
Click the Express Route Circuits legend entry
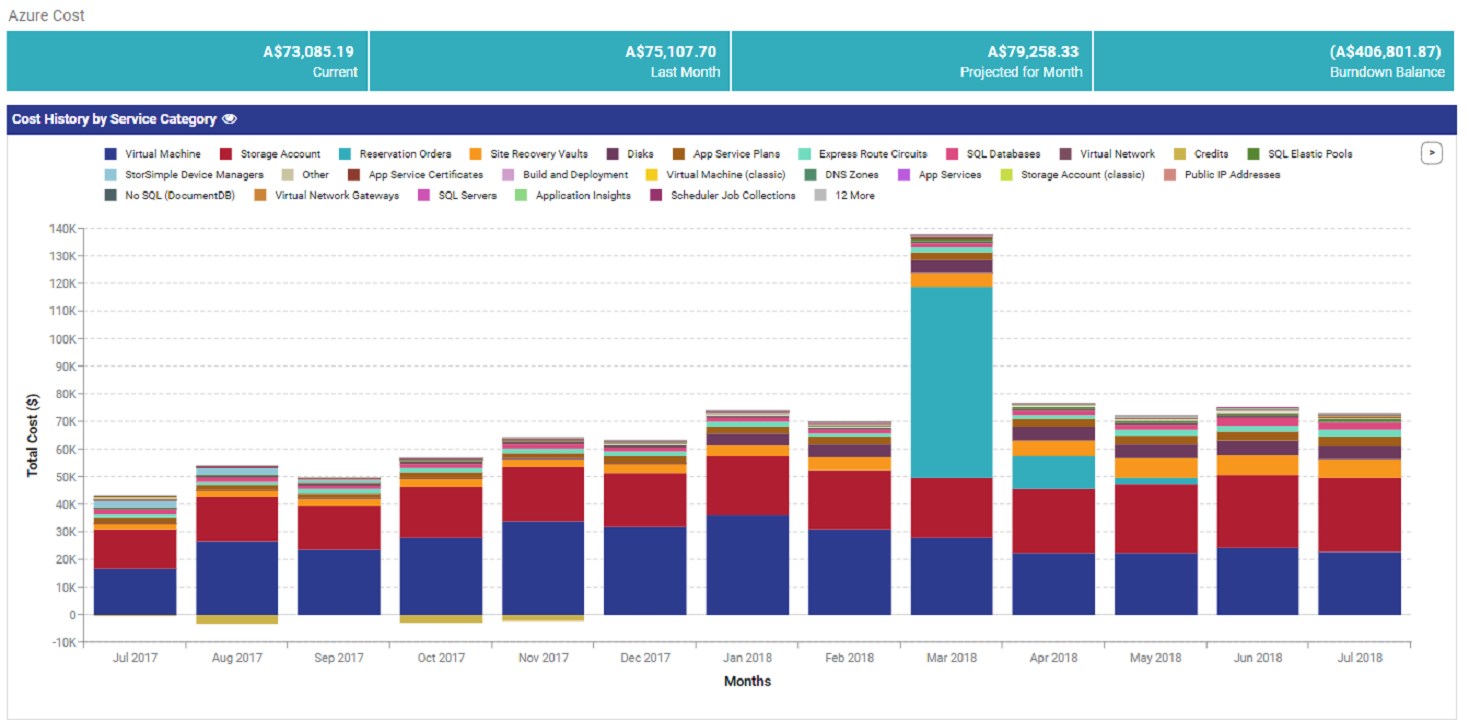pyautogui.click(x=862, y=154)
